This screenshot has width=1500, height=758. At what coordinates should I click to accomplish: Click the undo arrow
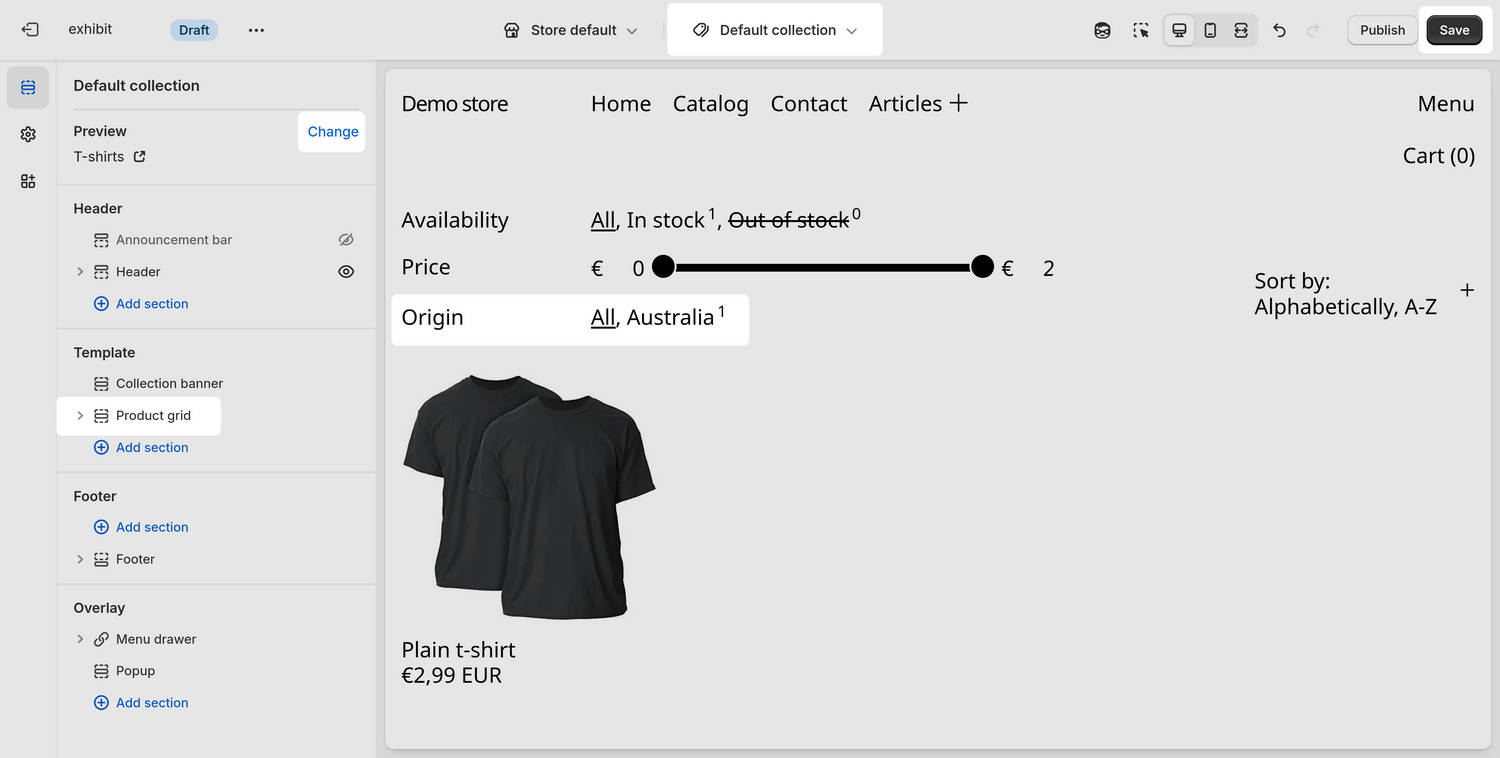tap(1279, 30)
